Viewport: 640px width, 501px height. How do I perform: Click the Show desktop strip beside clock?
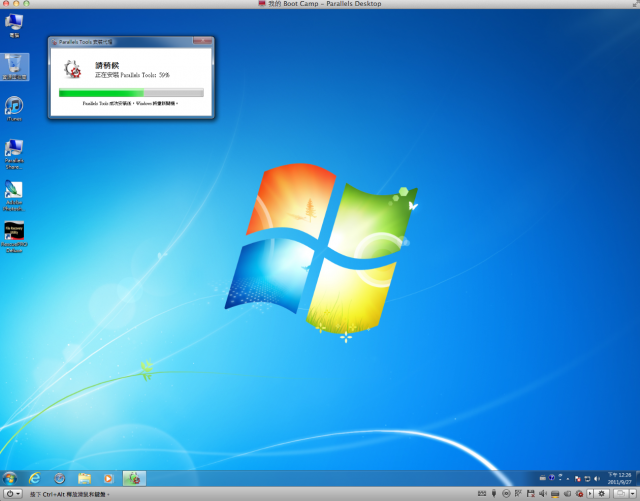[638, 478]
